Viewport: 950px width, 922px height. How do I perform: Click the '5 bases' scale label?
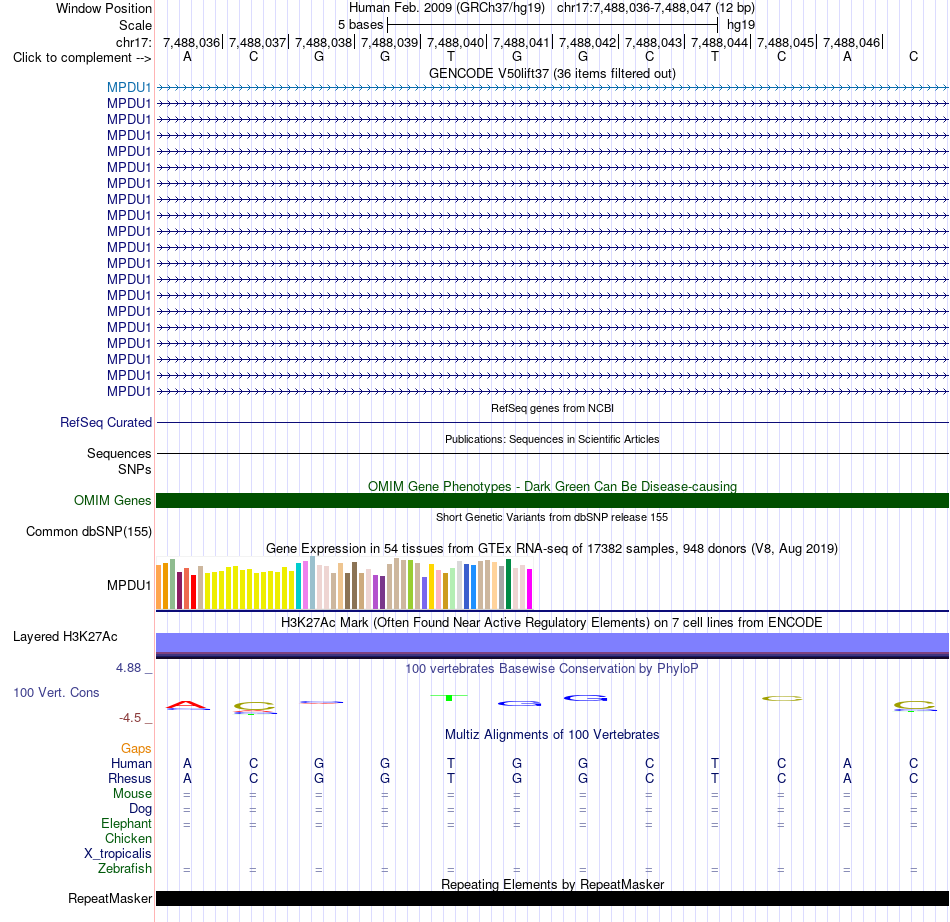click(360, 25)
